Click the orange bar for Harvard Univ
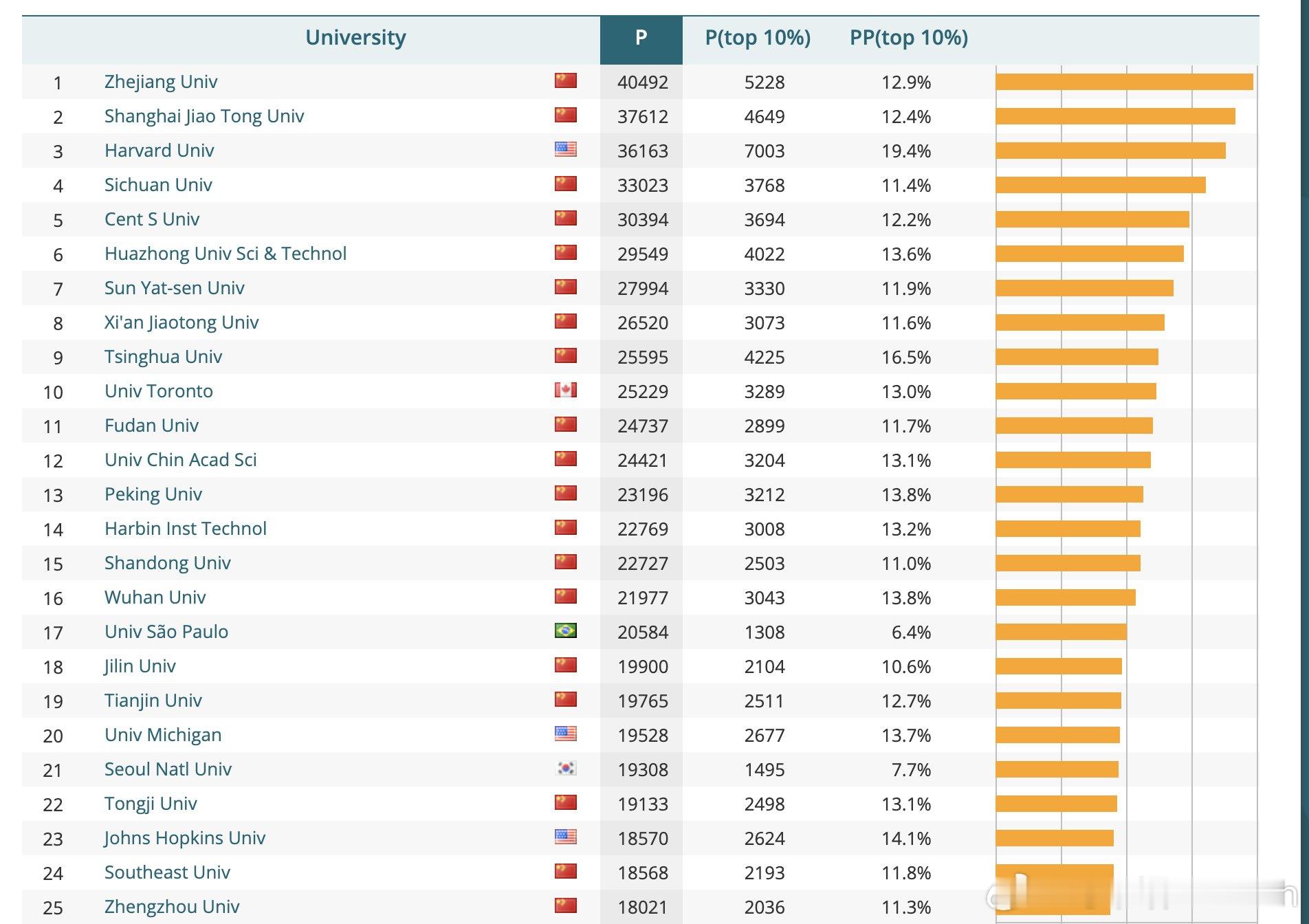Viewport: 1309px width, 924px height. (x=1110, y=151)
